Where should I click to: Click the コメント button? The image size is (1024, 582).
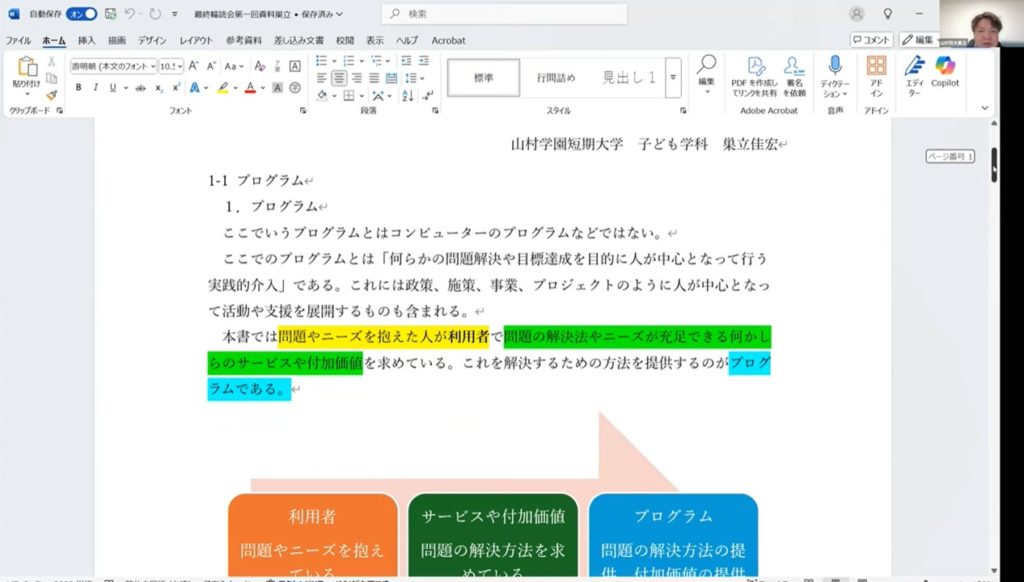click(871, 40)
